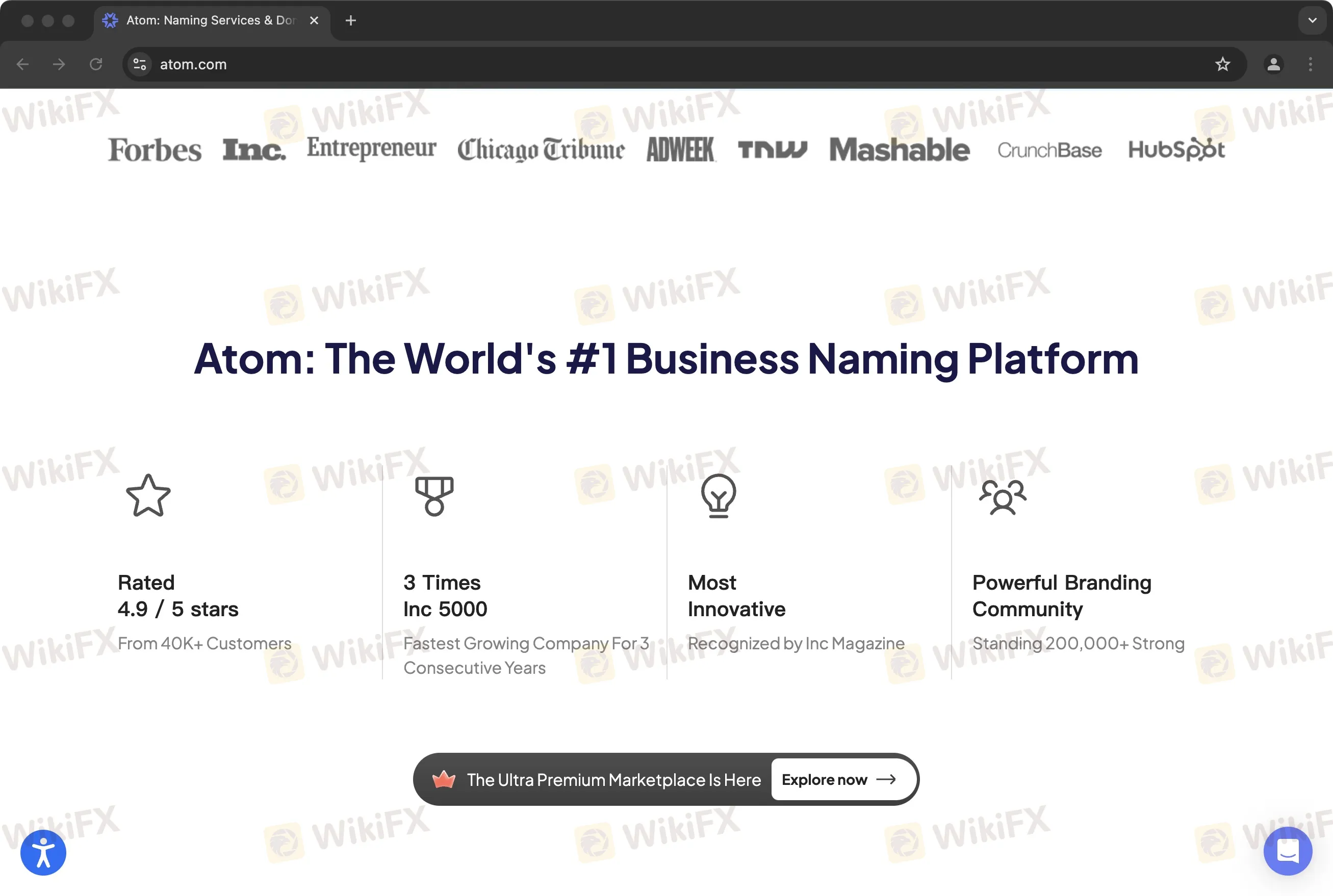
Task: Click the lightbulb Most Innovative icon
Action: 718,495
